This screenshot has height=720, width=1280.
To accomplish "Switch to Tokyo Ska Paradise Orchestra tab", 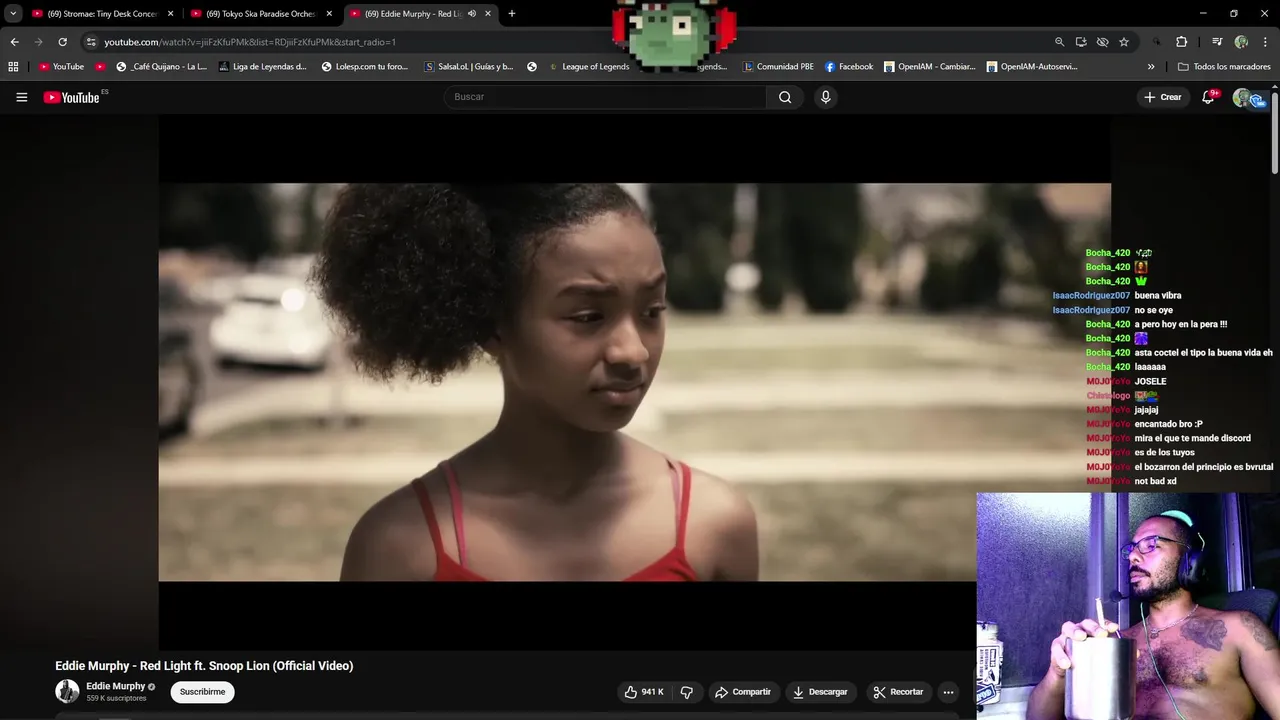I will 261,14.
